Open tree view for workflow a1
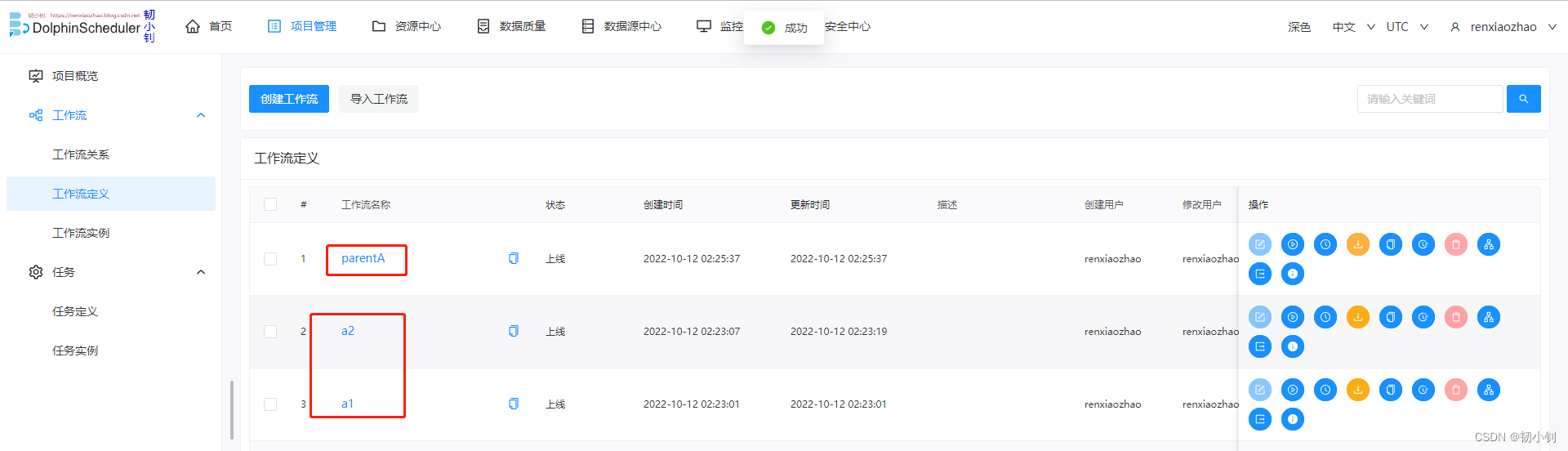 tap(1489, 390)
